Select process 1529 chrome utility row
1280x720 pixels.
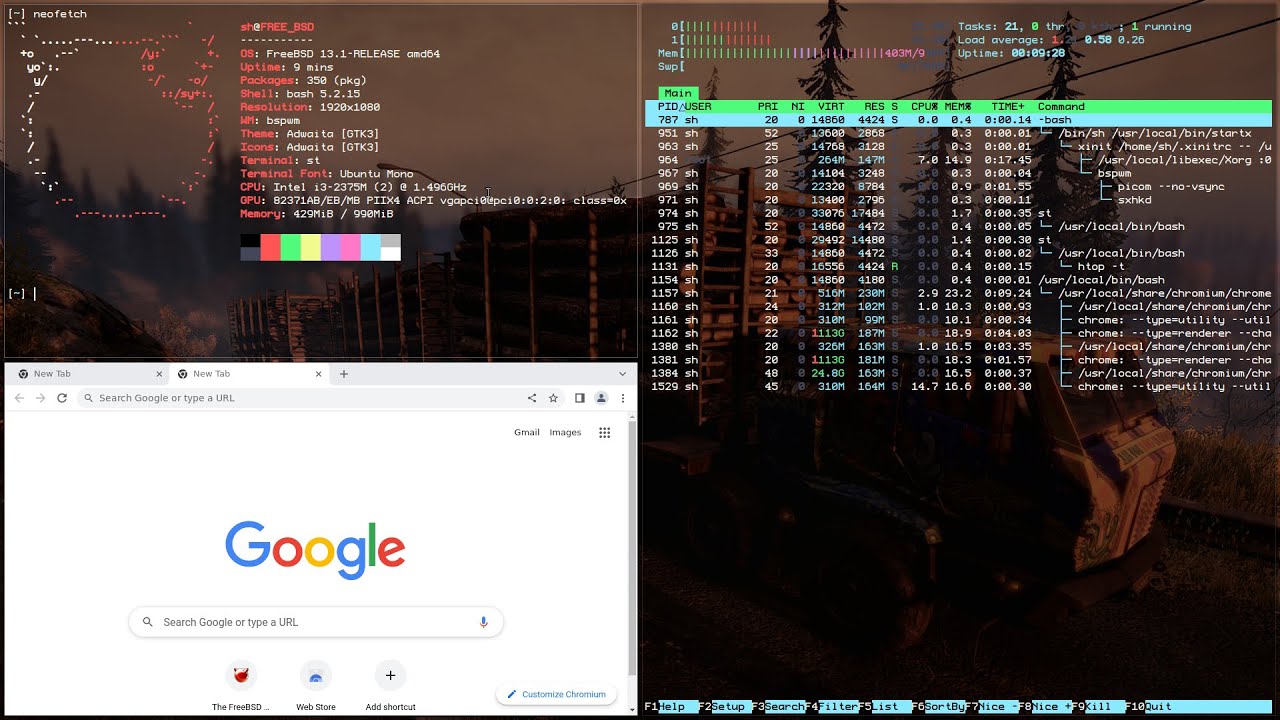(x=958, y=386)
